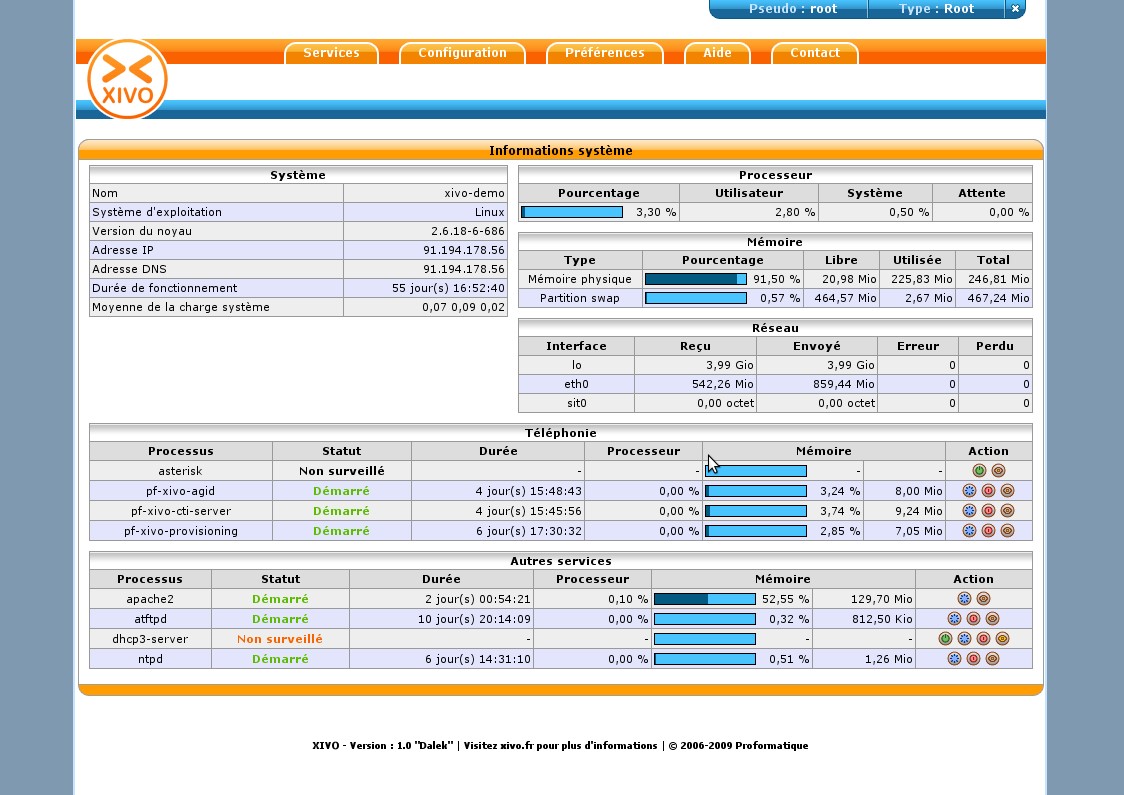
Task: Click monitoring eye icon for pf-xivo-provisioning
Action: click(1007, 531)
